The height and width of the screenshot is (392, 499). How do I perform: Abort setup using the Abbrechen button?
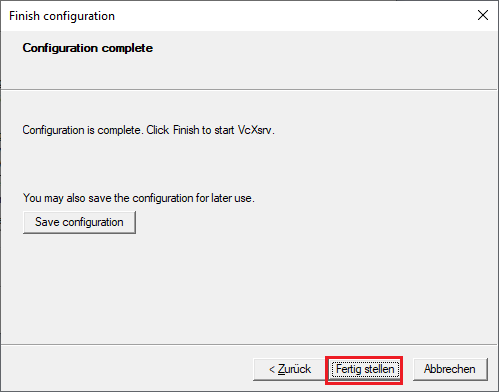click(450, 369)
